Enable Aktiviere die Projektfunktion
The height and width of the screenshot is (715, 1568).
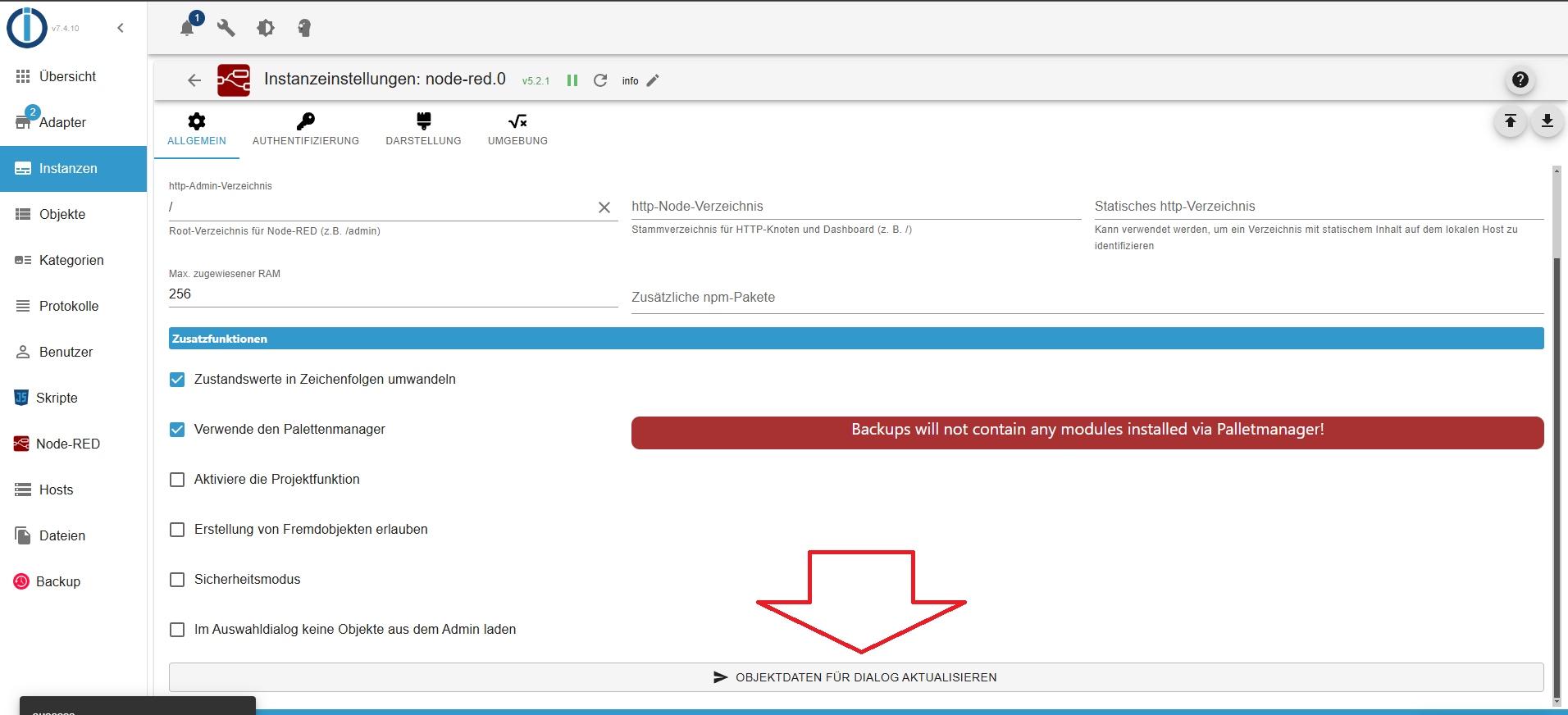click(177, 480)
